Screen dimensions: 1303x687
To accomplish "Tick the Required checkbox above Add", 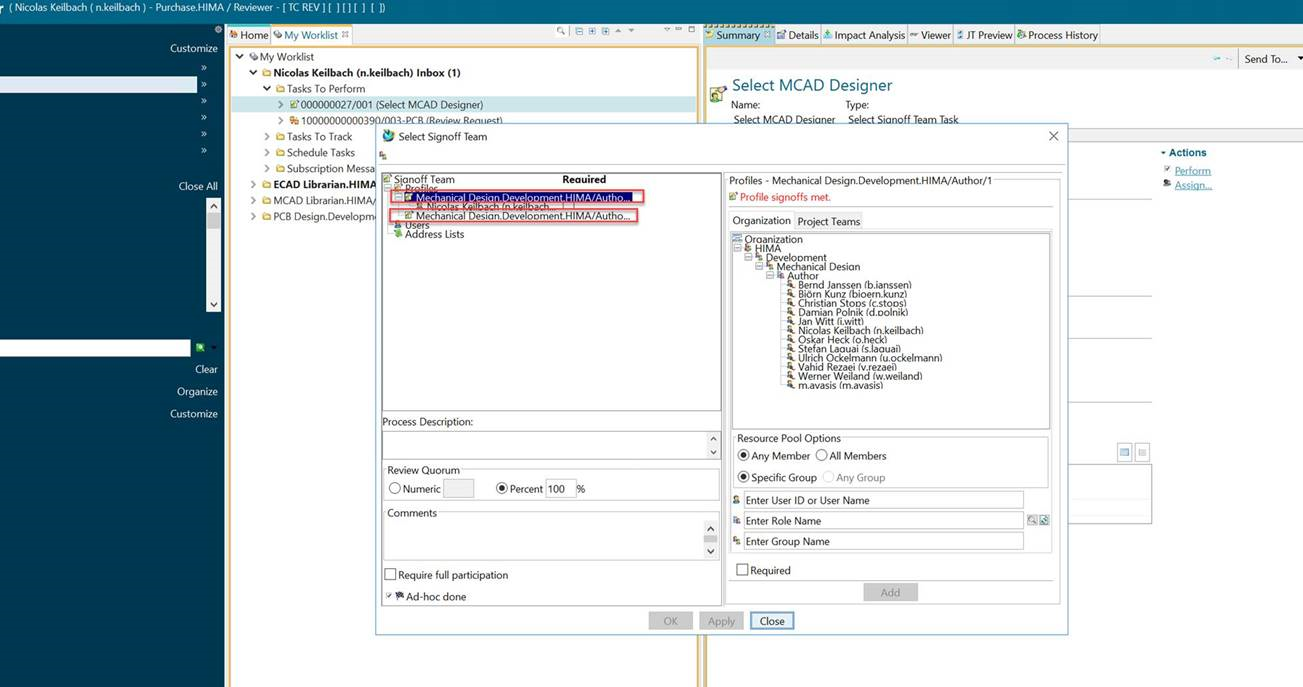I will point(742,570).
